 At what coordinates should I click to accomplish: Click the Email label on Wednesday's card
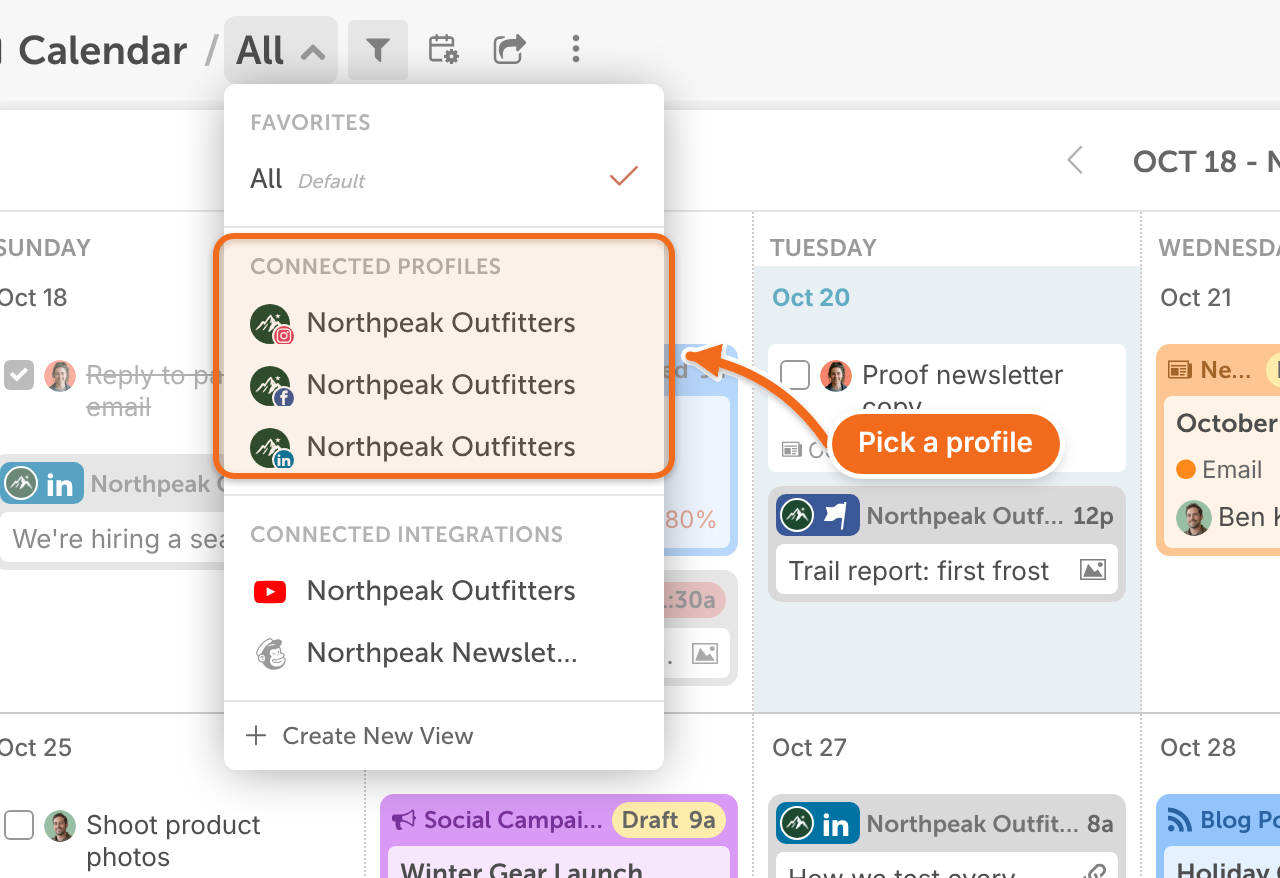coord(1232,470)
